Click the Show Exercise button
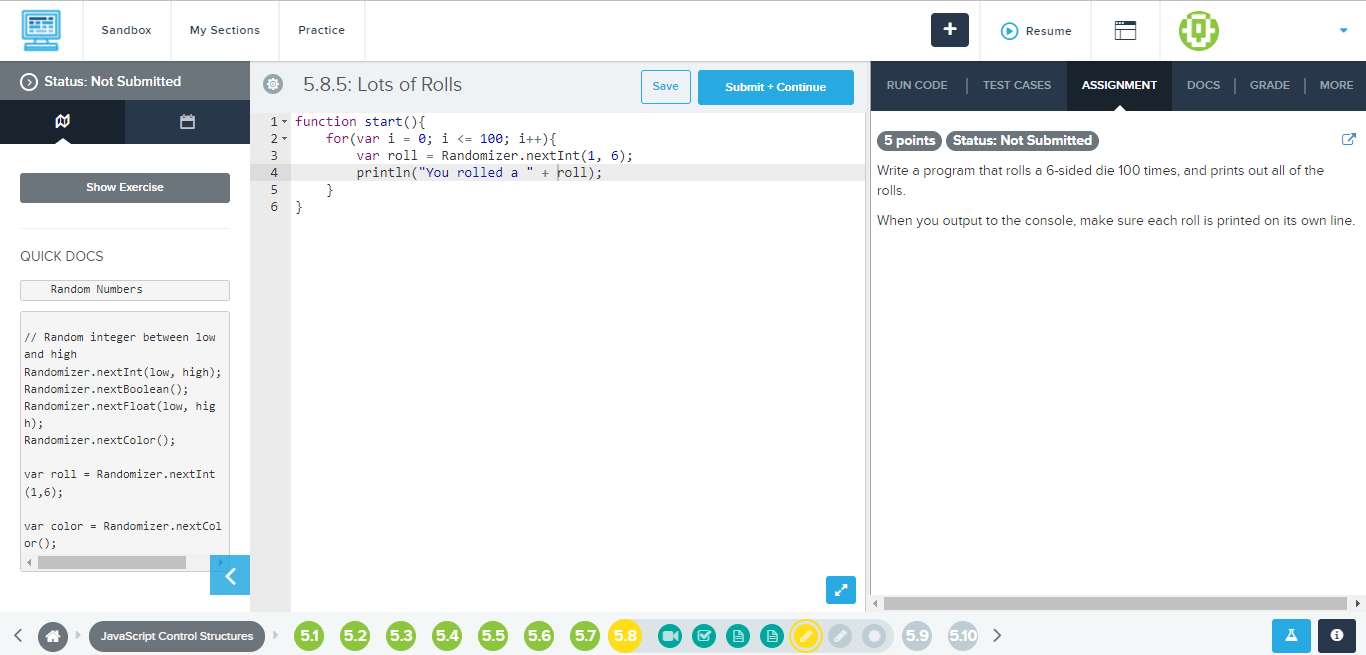This screenshot has height=655, width=1366. click(x=125, y=188)
